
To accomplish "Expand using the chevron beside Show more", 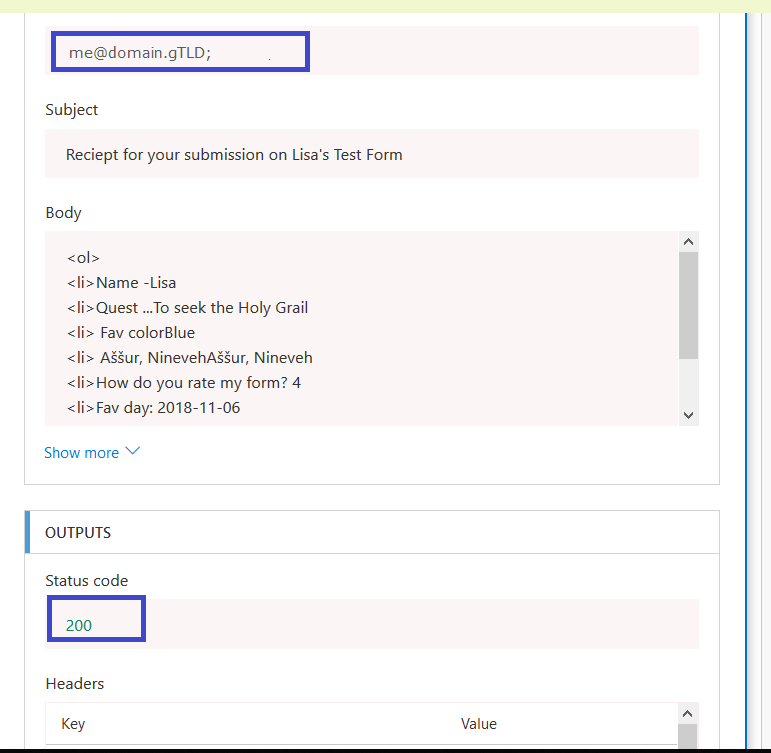I will click(x=132, y=452).
